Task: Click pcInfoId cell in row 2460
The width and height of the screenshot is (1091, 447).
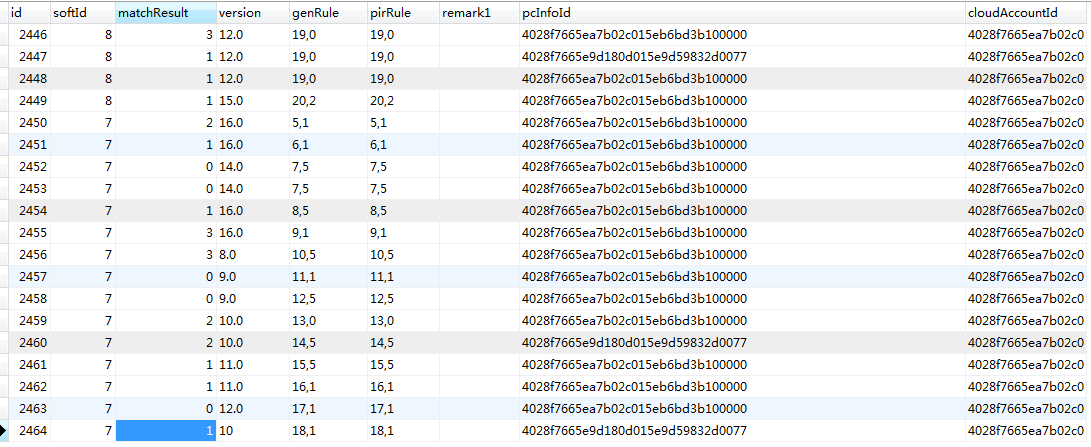Action: (742, 343)
